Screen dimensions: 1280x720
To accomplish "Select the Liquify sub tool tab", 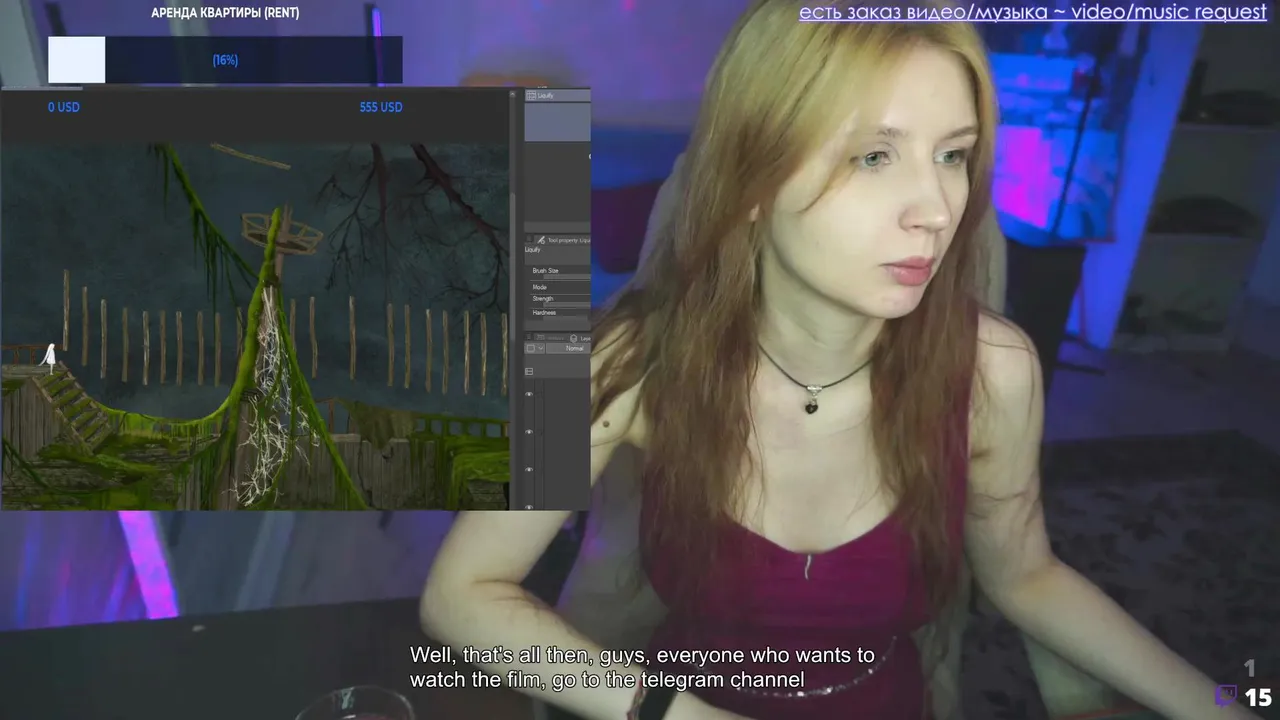I will [x=558, y=95].
